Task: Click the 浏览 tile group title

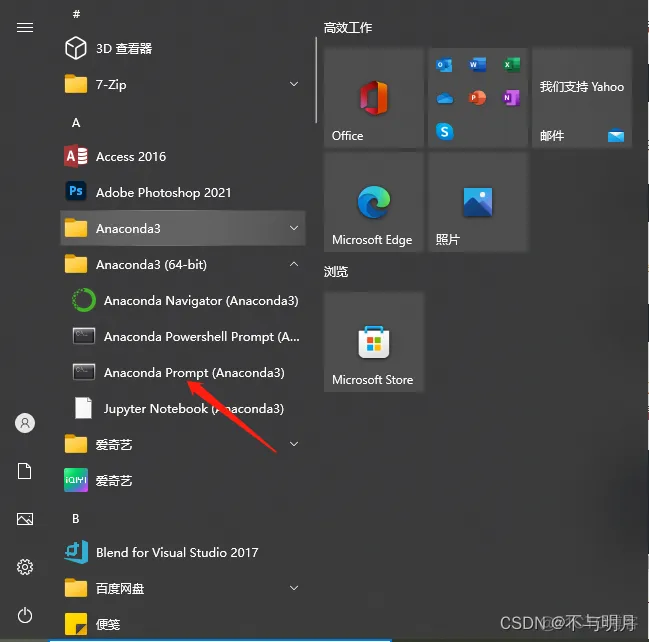Action: (x=336, y=272)
